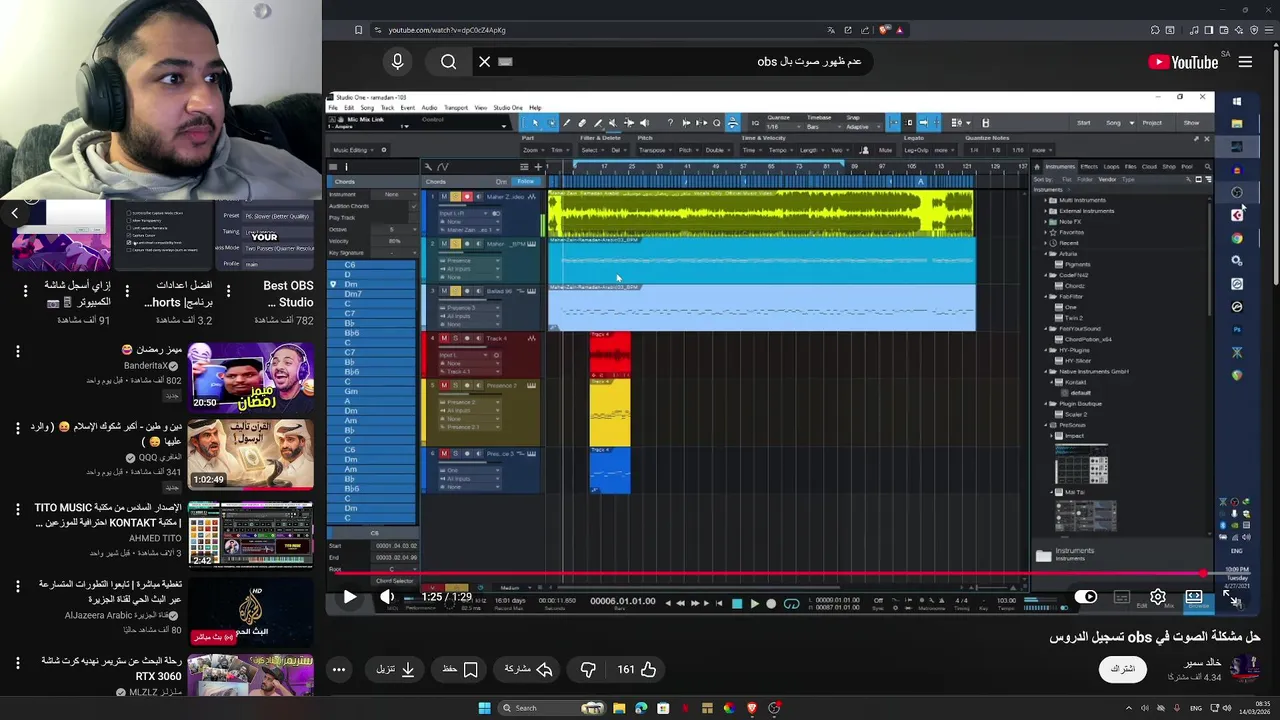The width and height of the screenshot is (1280, 720).
Task: Subscribe using the اشتراك button
Action: pyautogui.click(x=1122, y=669)
